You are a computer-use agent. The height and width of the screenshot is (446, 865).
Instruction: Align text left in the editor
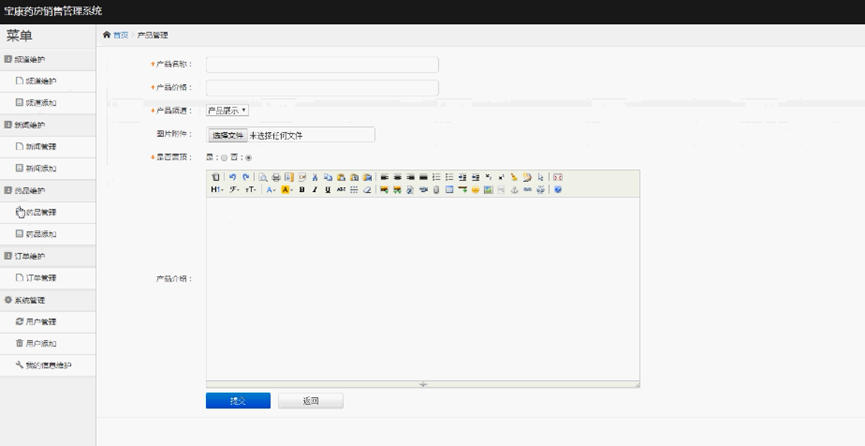384,177
